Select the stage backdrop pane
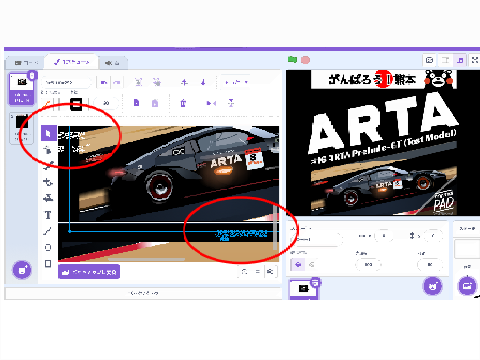The width and height of the screenshot is (480, 360). [x=467, y=248]
